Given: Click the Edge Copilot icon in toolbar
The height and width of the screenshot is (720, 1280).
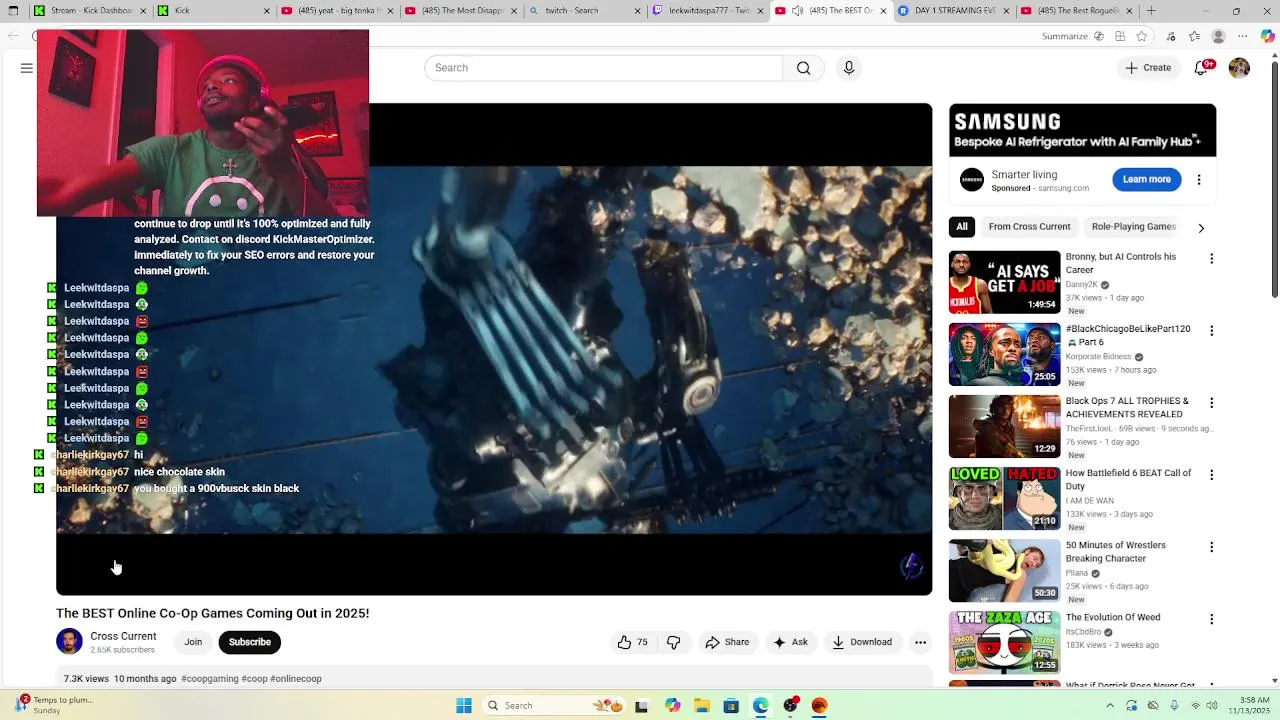Looking at the screenshot, I should tap(1267, 37).
